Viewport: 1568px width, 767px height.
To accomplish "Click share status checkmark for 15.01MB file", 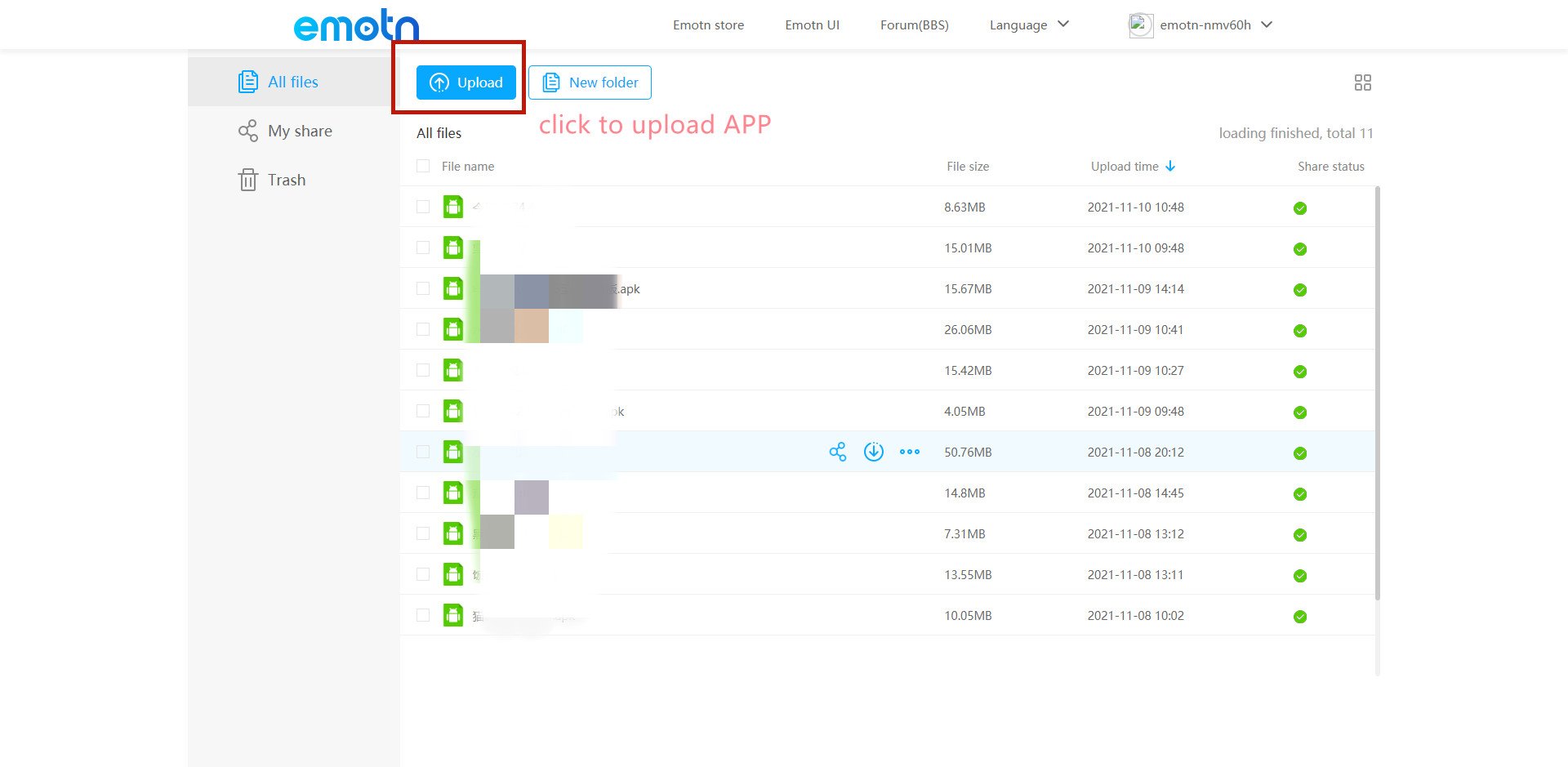I will point(1300,249).
